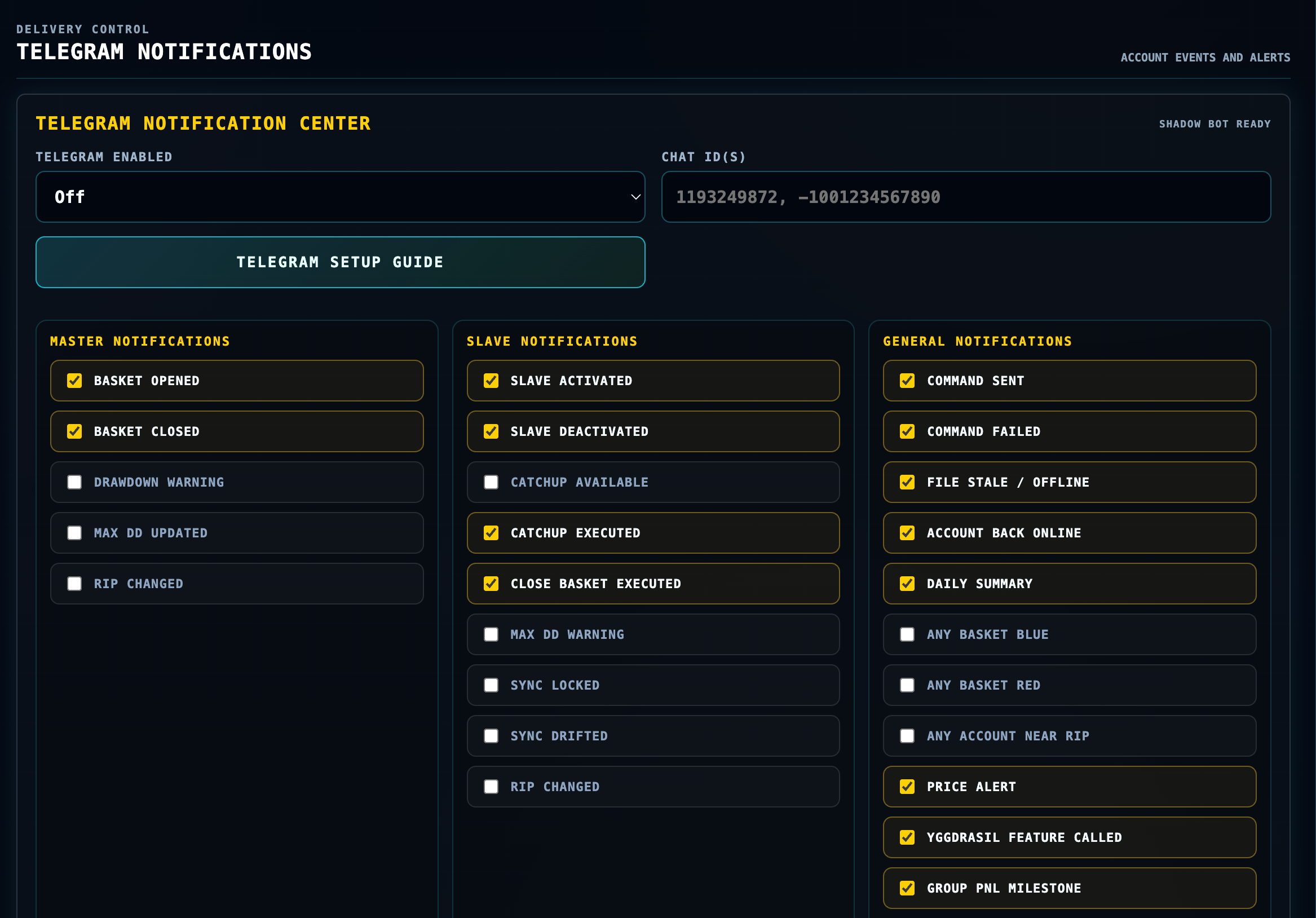
Task: Click the Shadow Bot Ready status text
Action: (1215, 124)
